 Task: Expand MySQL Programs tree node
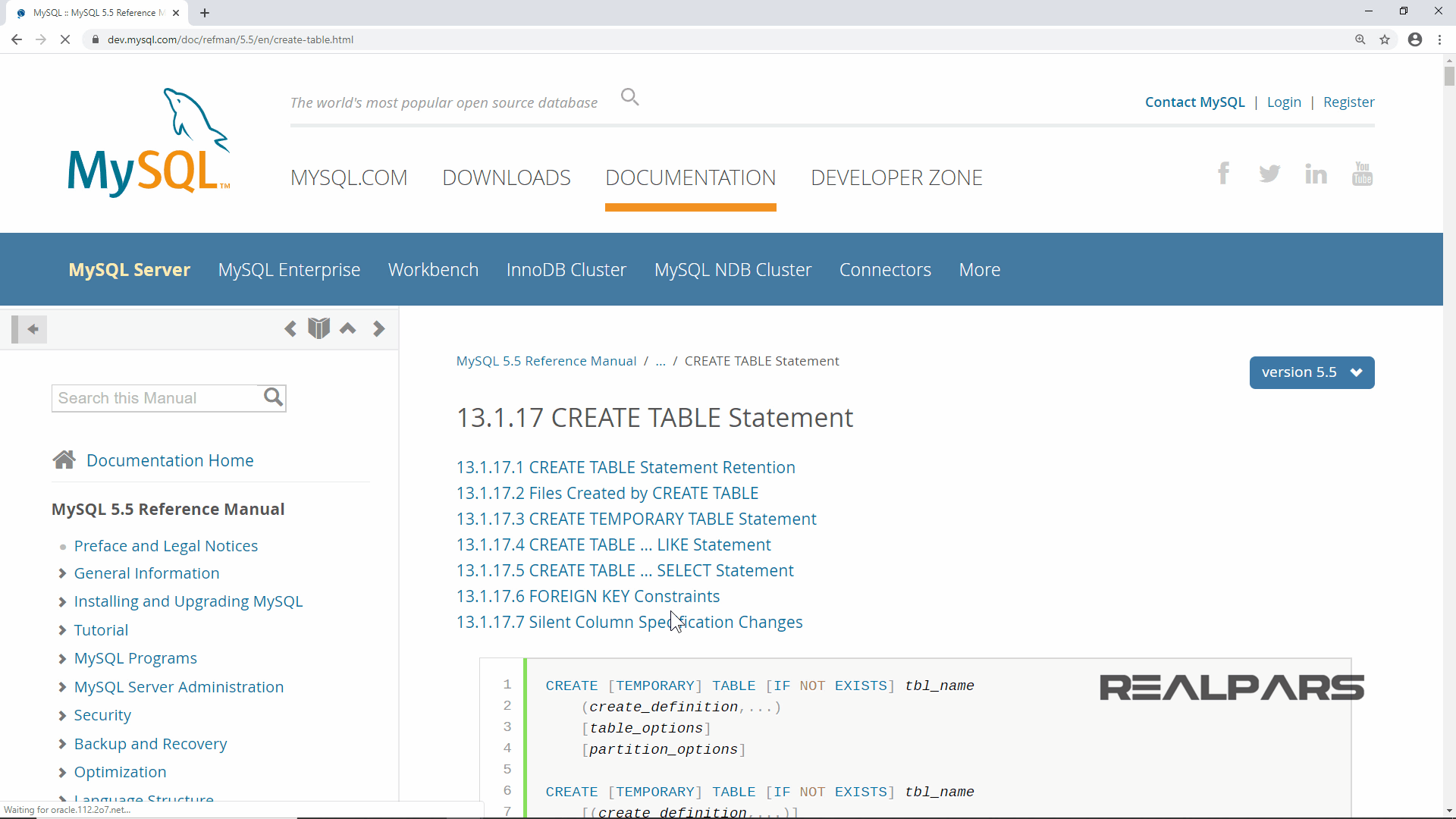(x=62, y=659)
